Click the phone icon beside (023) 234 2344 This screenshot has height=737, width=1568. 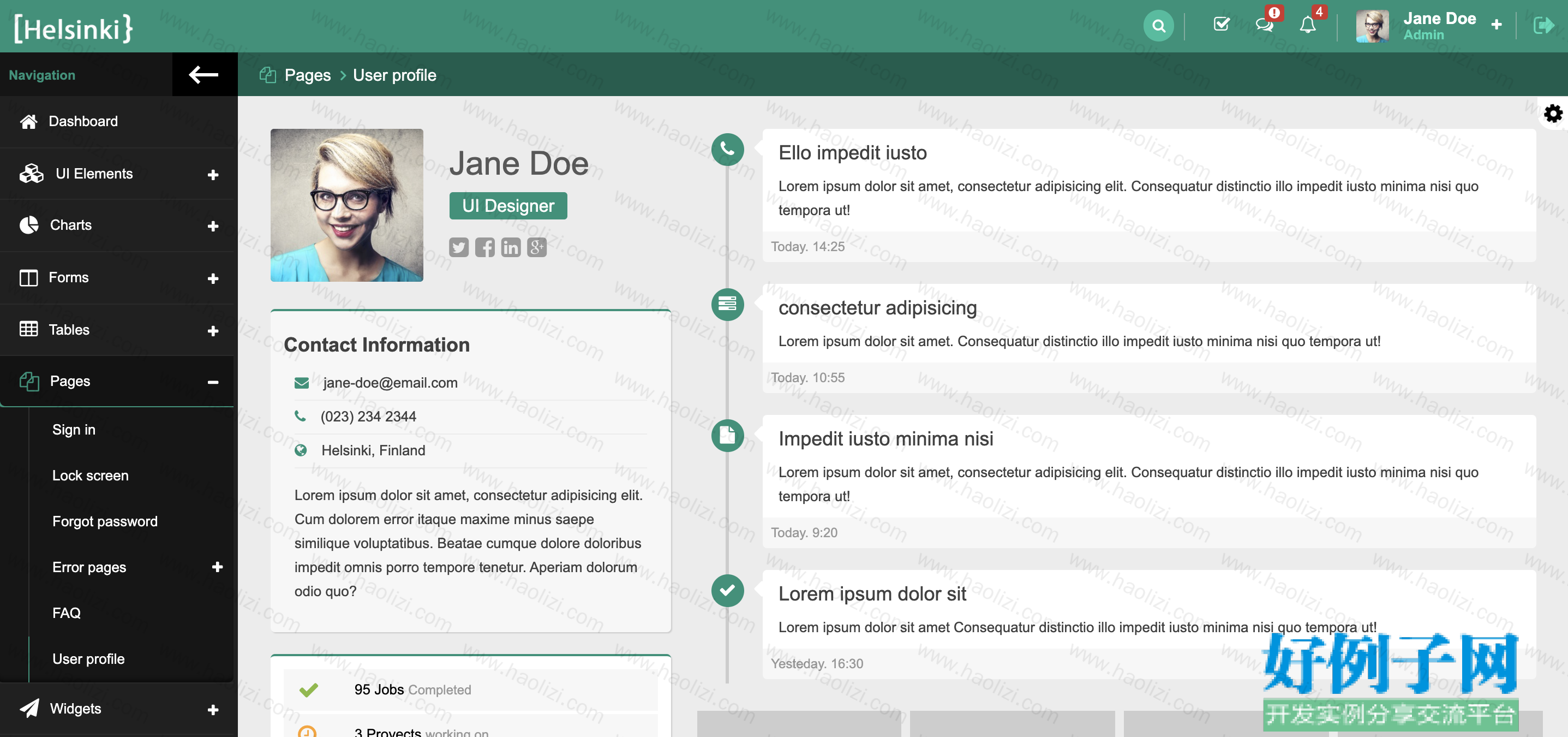click(300, 415)
